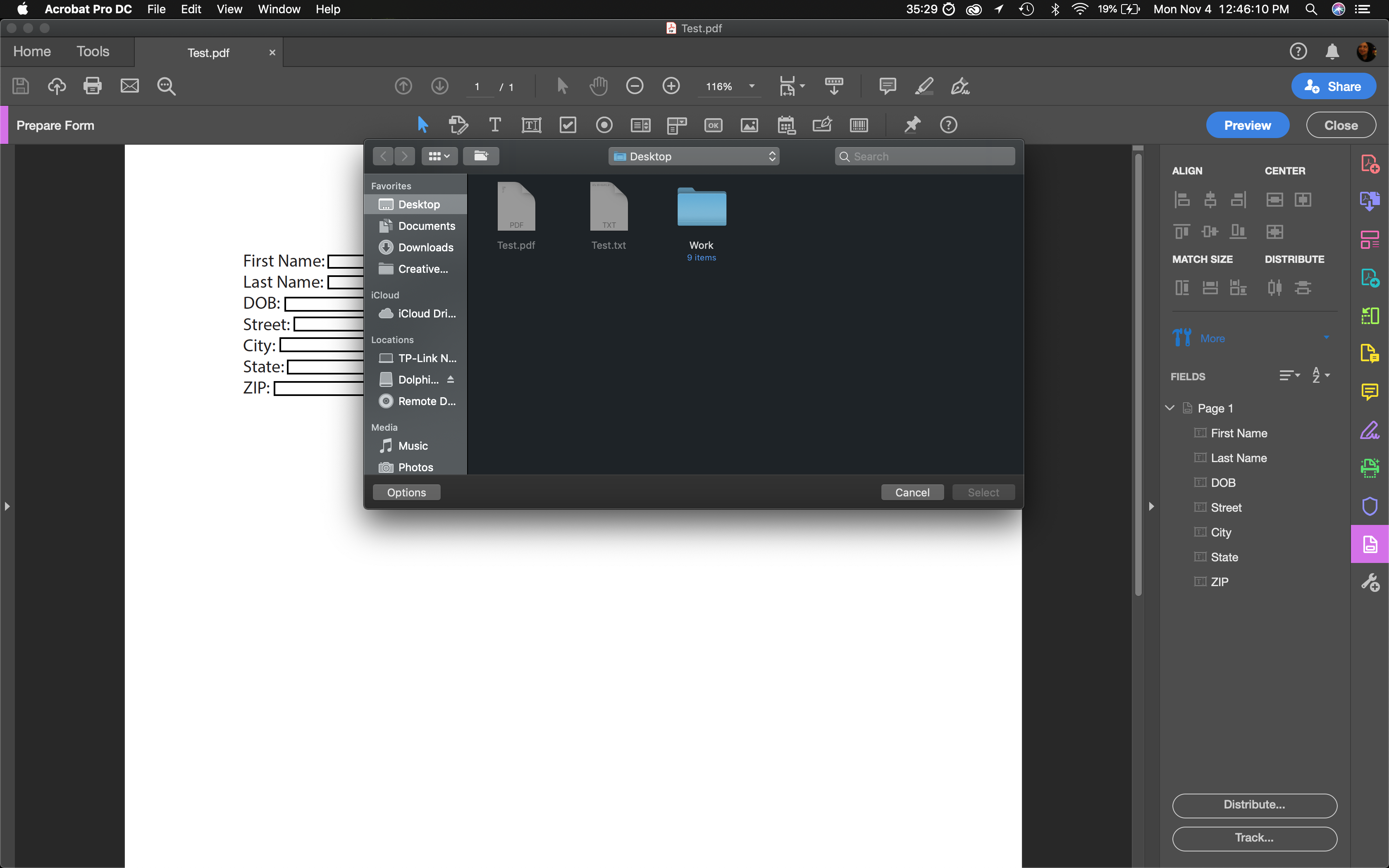The width and height of the screenshot is (1389, 868).
Task: Toggle the notifications bell
Action: 1332,51
